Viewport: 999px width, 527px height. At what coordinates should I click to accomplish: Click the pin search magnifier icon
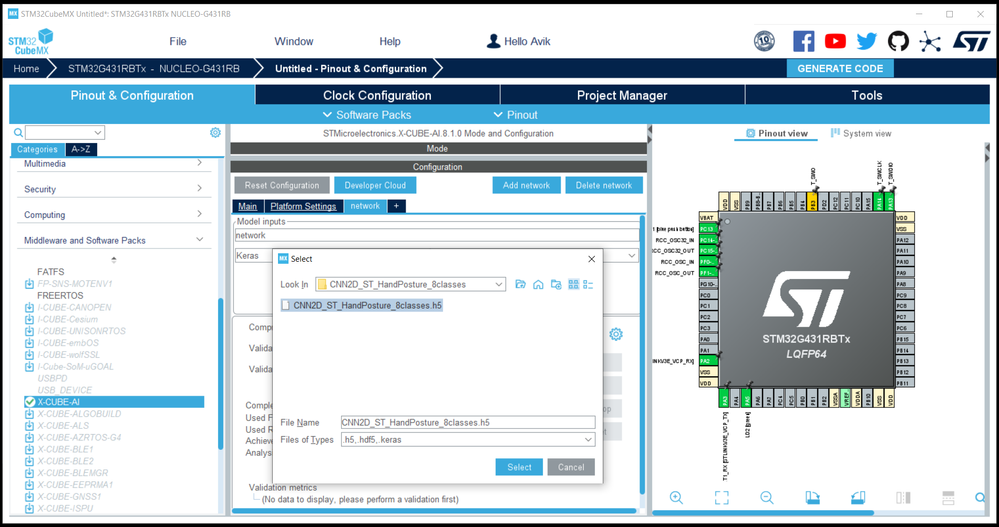[980, 498]
